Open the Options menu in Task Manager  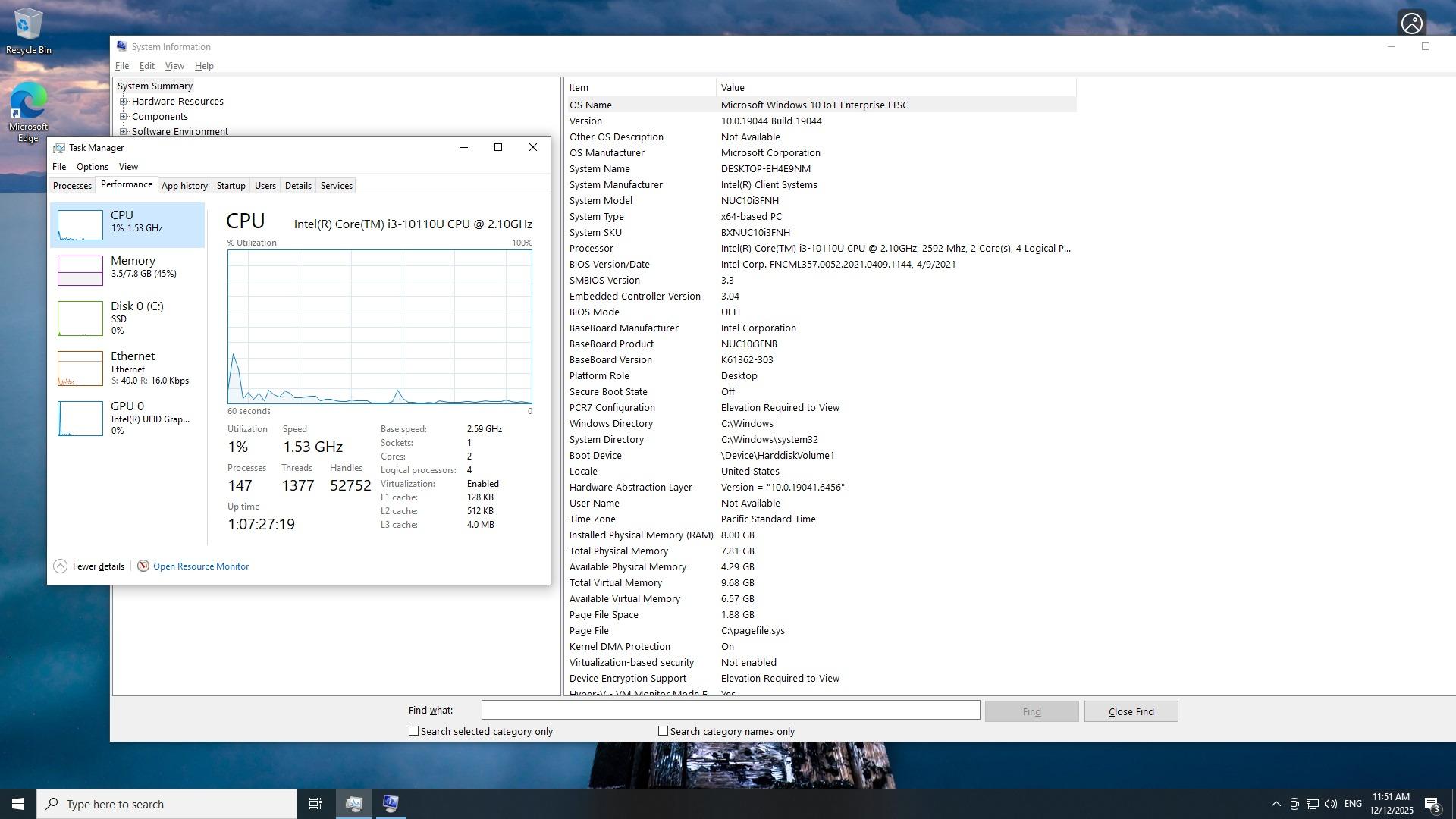[93, 167]
